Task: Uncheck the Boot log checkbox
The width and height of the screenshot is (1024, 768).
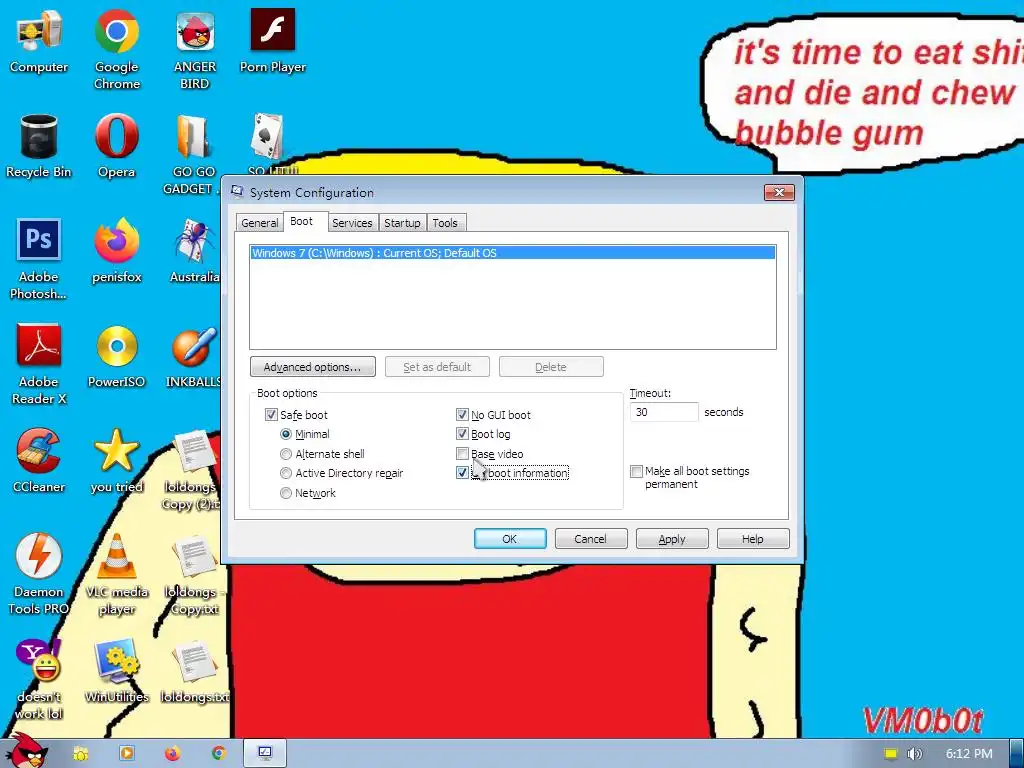Action: coord(462,434)
